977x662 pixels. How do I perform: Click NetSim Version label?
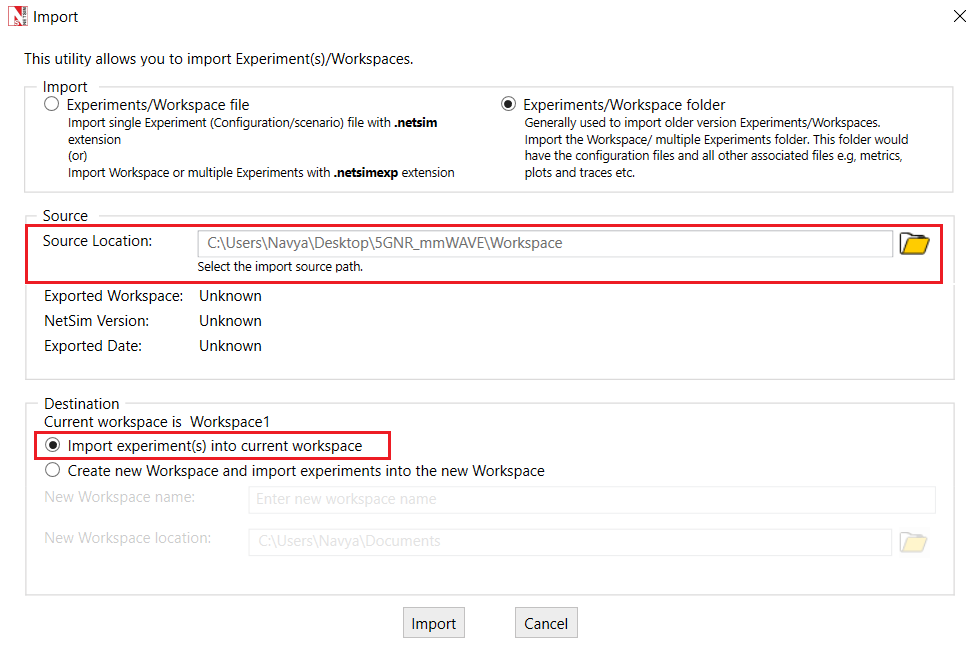pos(97,321)
